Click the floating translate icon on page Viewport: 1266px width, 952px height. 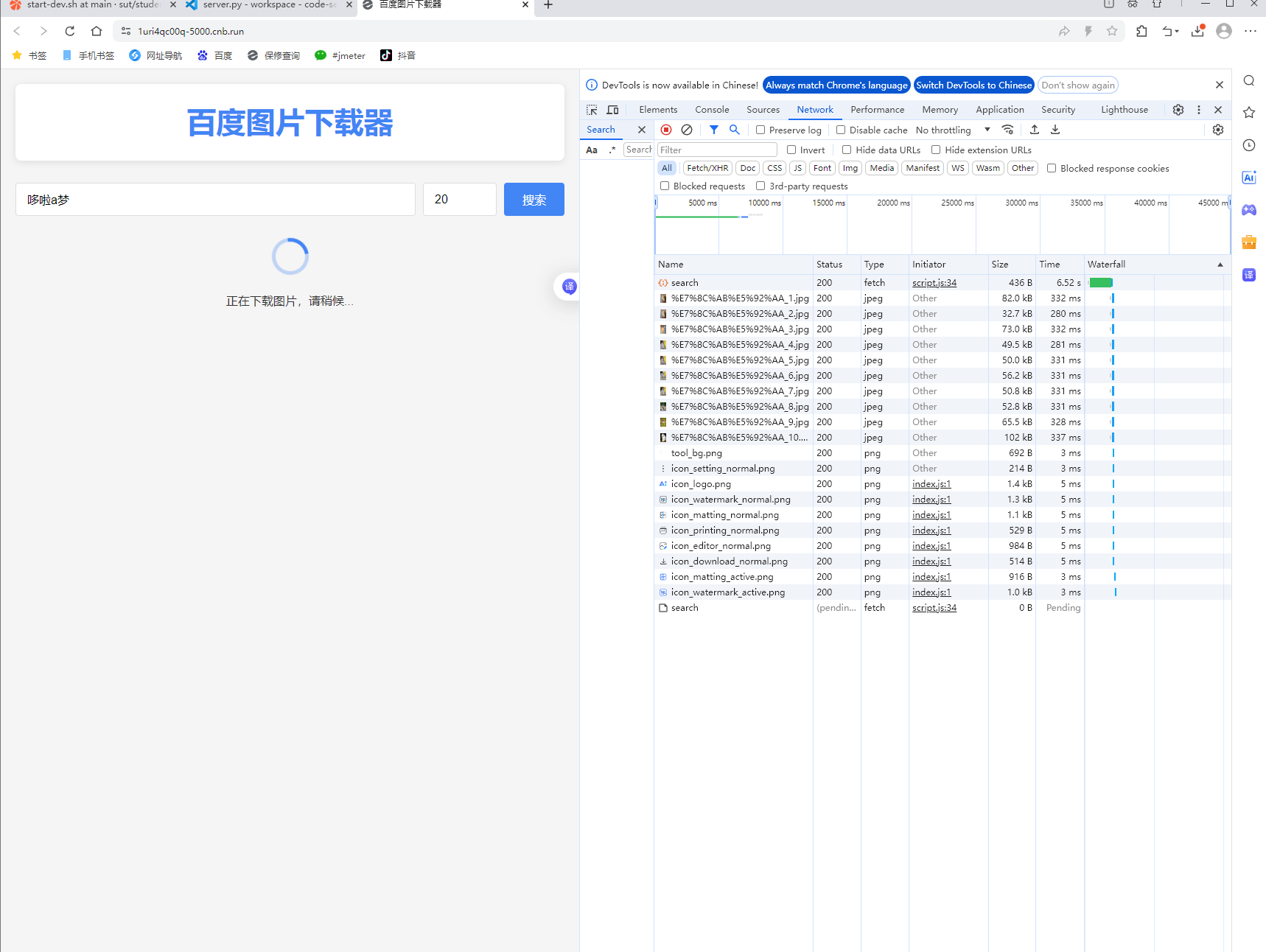click(569, 287)
